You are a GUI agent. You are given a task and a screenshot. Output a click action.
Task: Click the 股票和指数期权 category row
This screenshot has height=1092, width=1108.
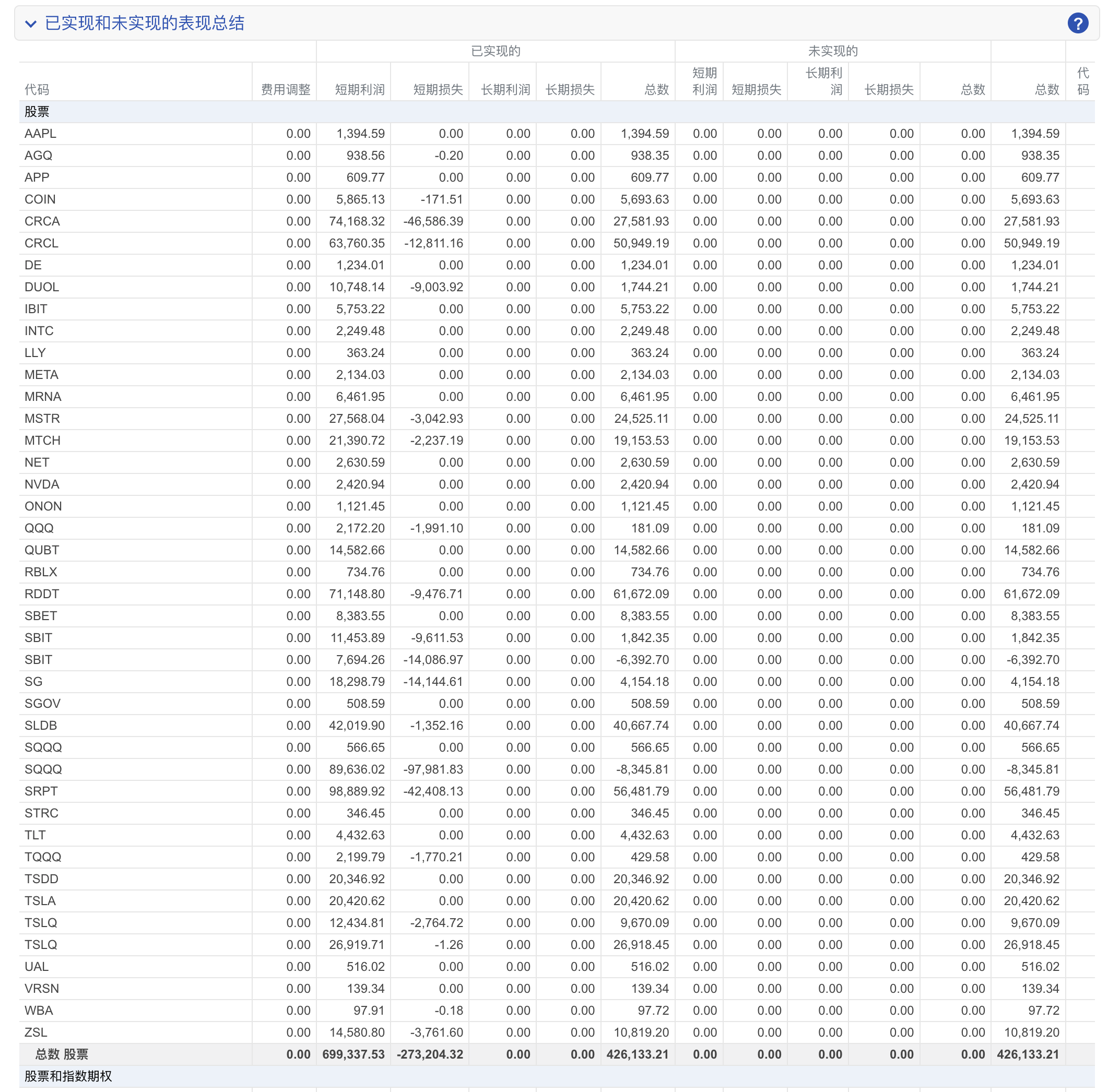[x=68, y=1076]
